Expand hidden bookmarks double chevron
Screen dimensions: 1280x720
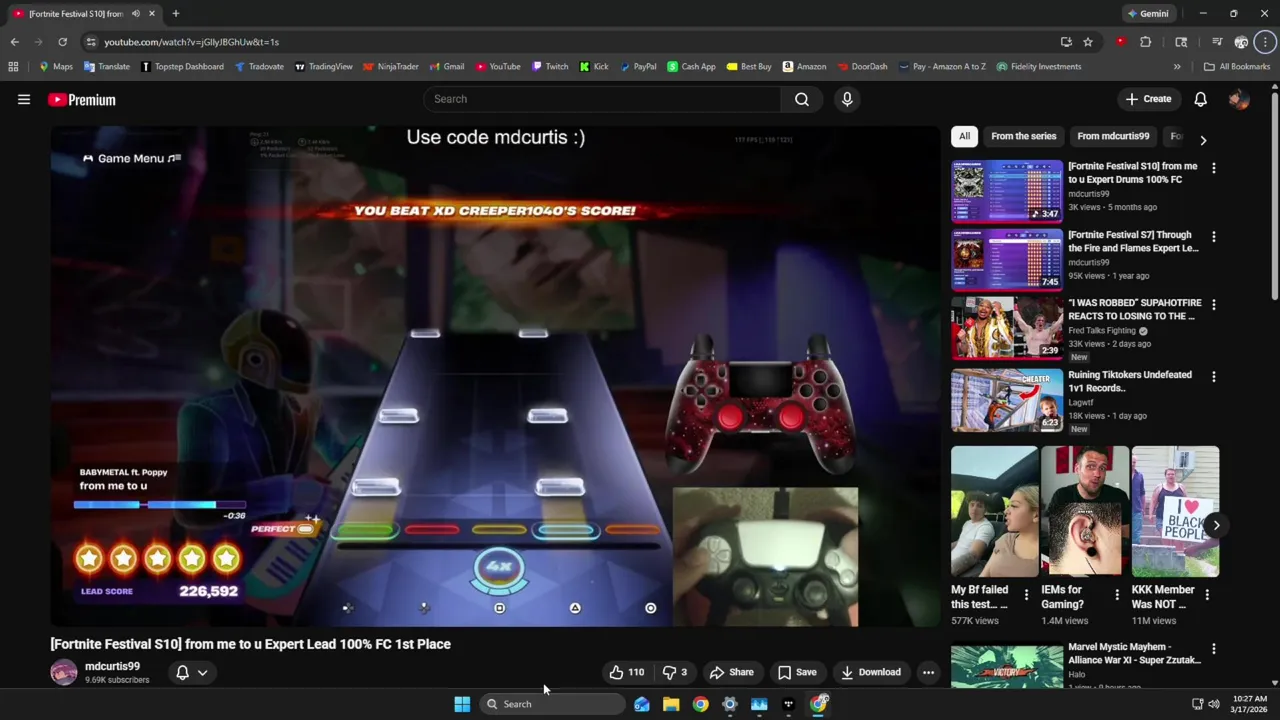[x=1177, y=67]
